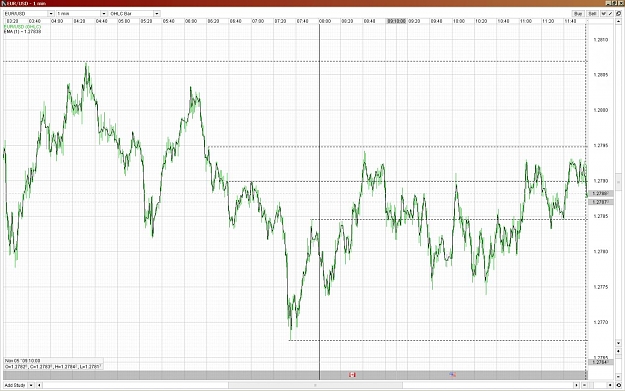Screen dimensions: 625x391
Task: Click the highlighted 1.2787 price tag
Action: tap(601, 202)
